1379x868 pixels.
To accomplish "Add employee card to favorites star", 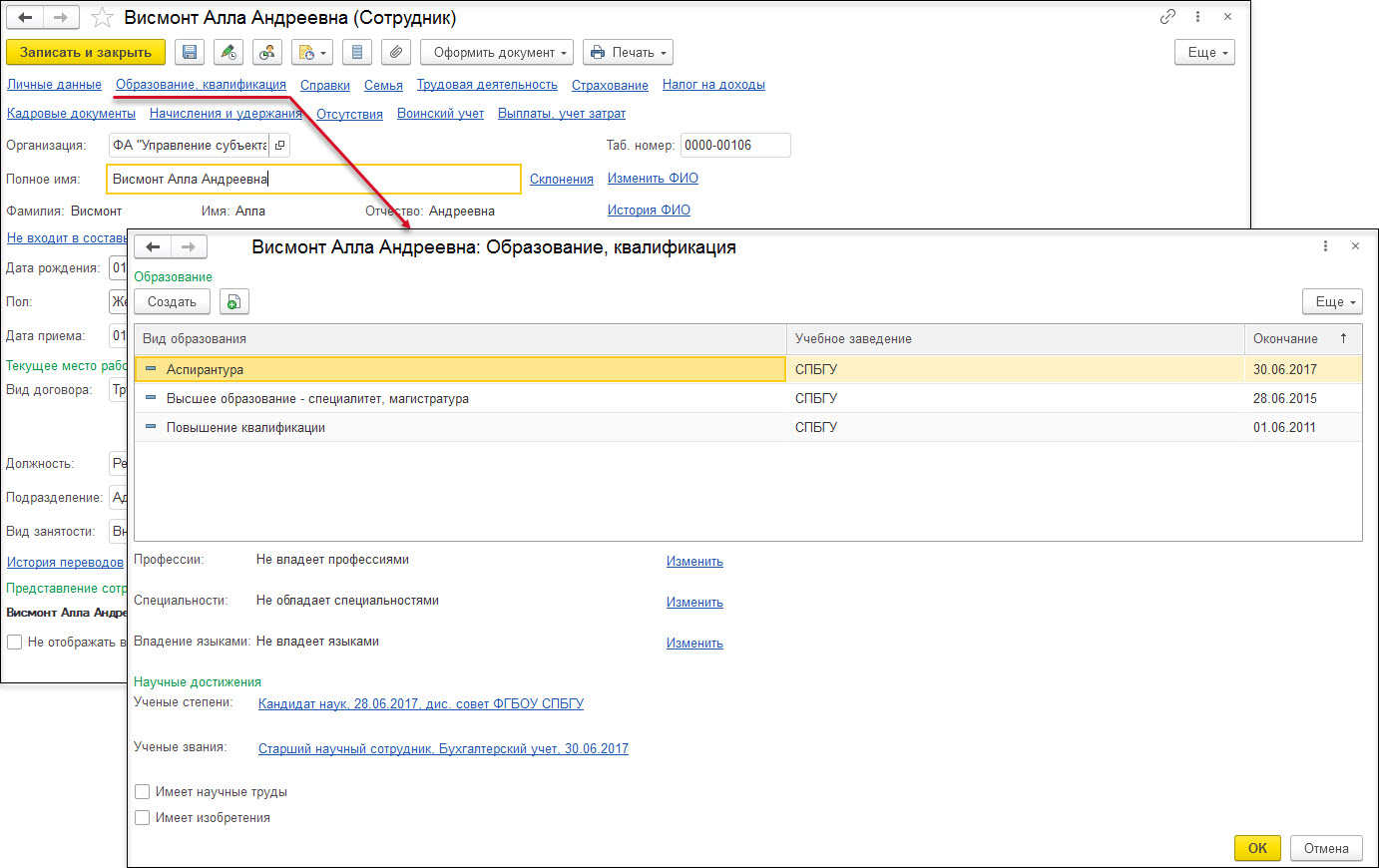I will [102, 18].
